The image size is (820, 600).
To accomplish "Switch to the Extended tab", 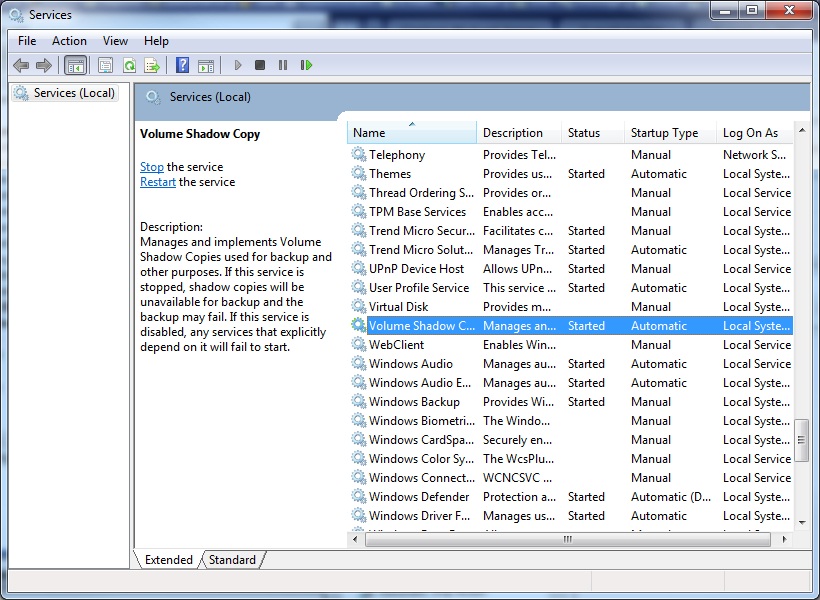I will click(168, 560).
